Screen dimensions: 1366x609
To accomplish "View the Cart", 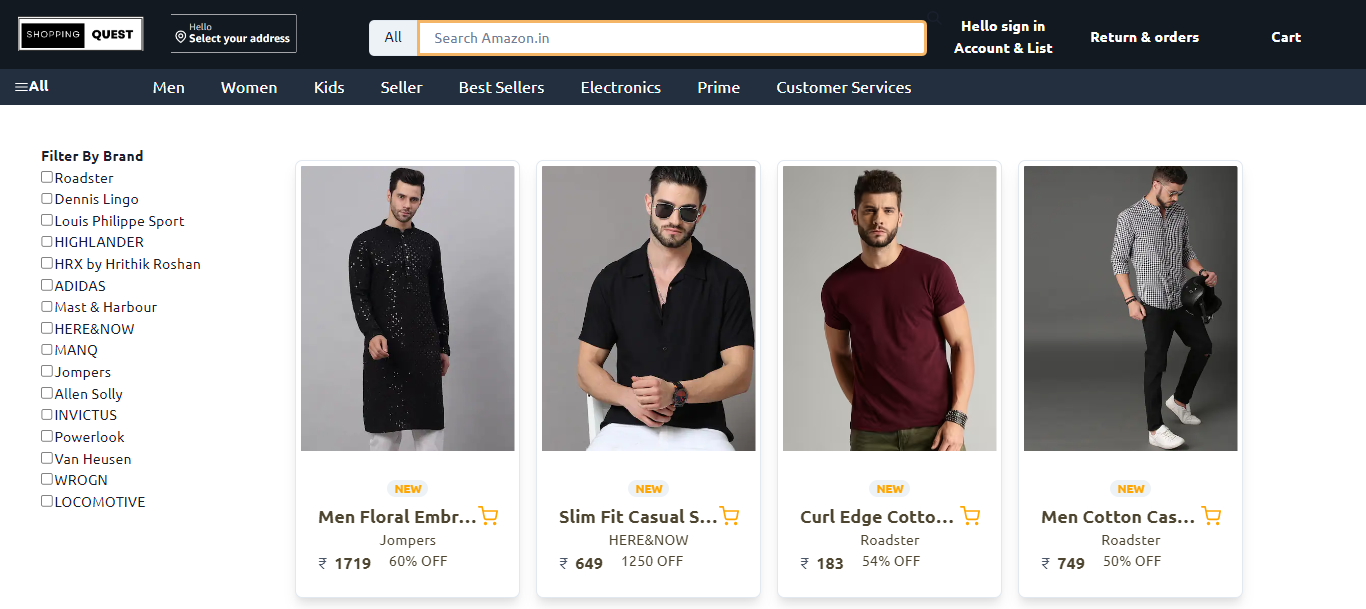I will point(1286,37).
